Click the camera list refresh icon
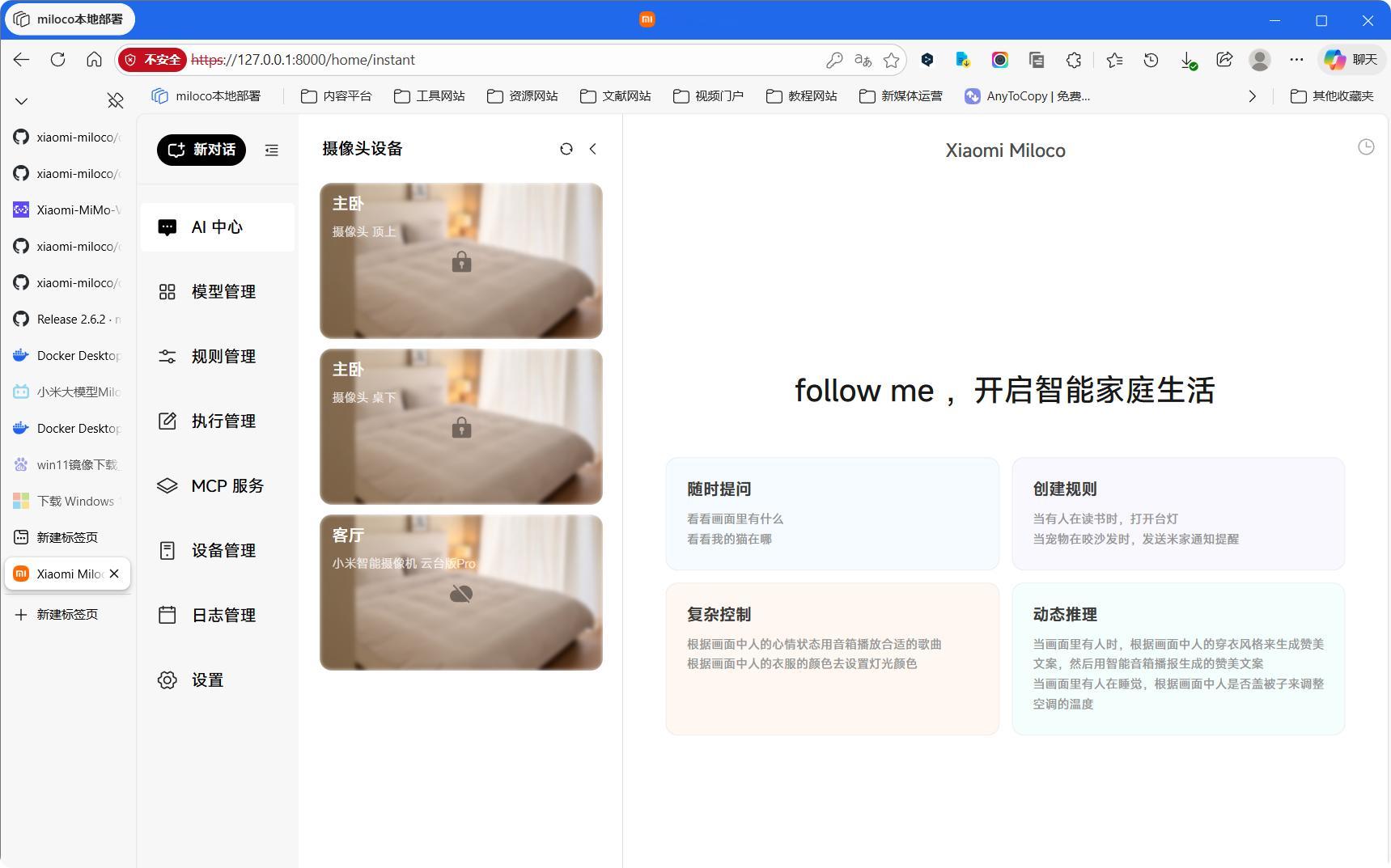This screenshot has height=868, width=1391. (x=566, y=149)
